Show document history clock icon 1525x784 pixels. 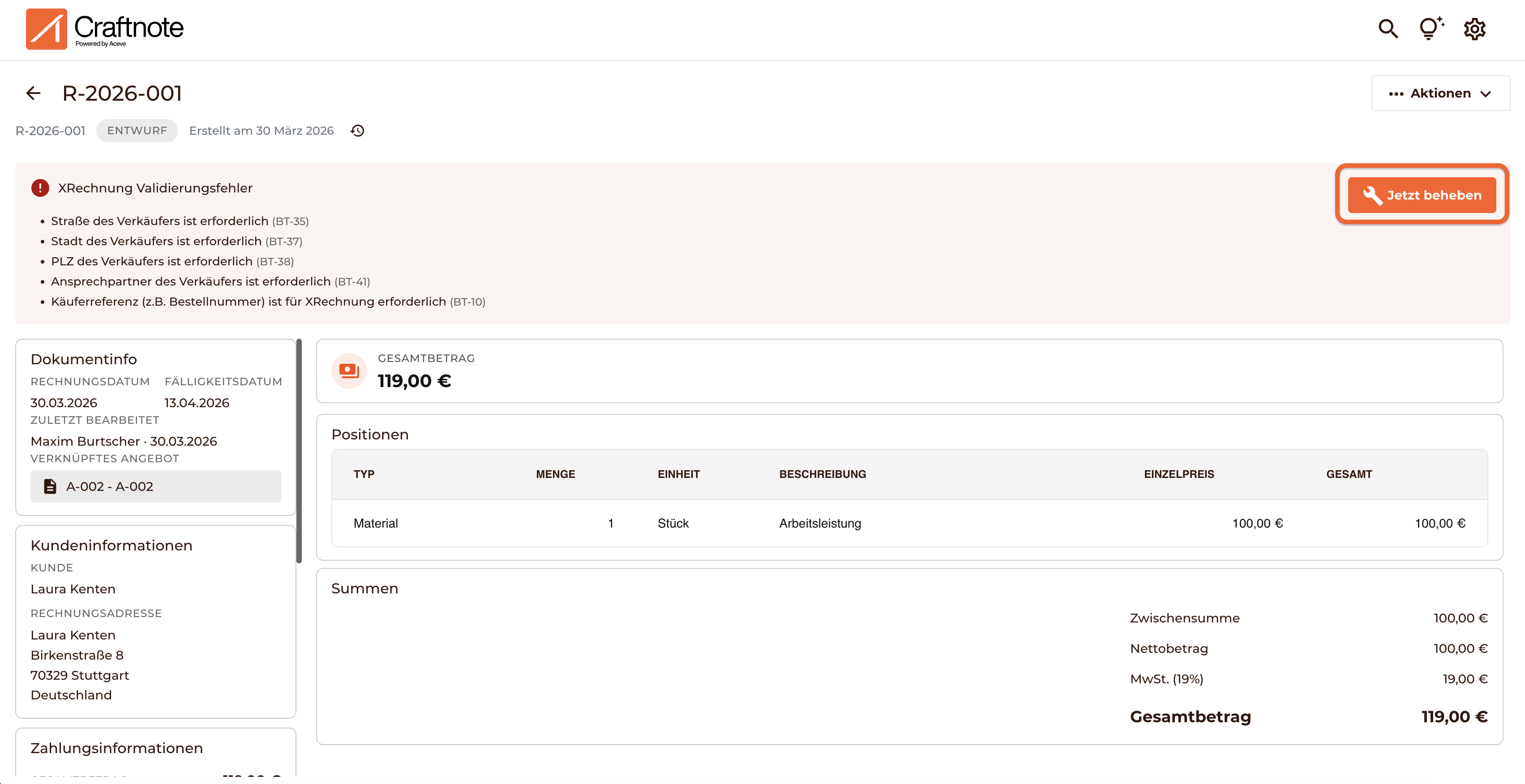pyautogui.click(x=357, y=131)
